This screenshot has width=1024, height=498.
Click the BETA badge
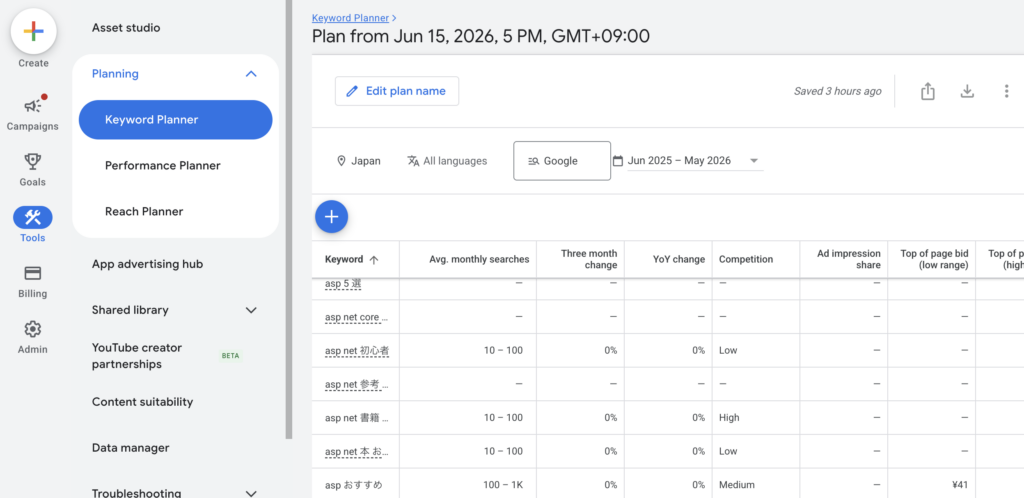click(231, 356)
